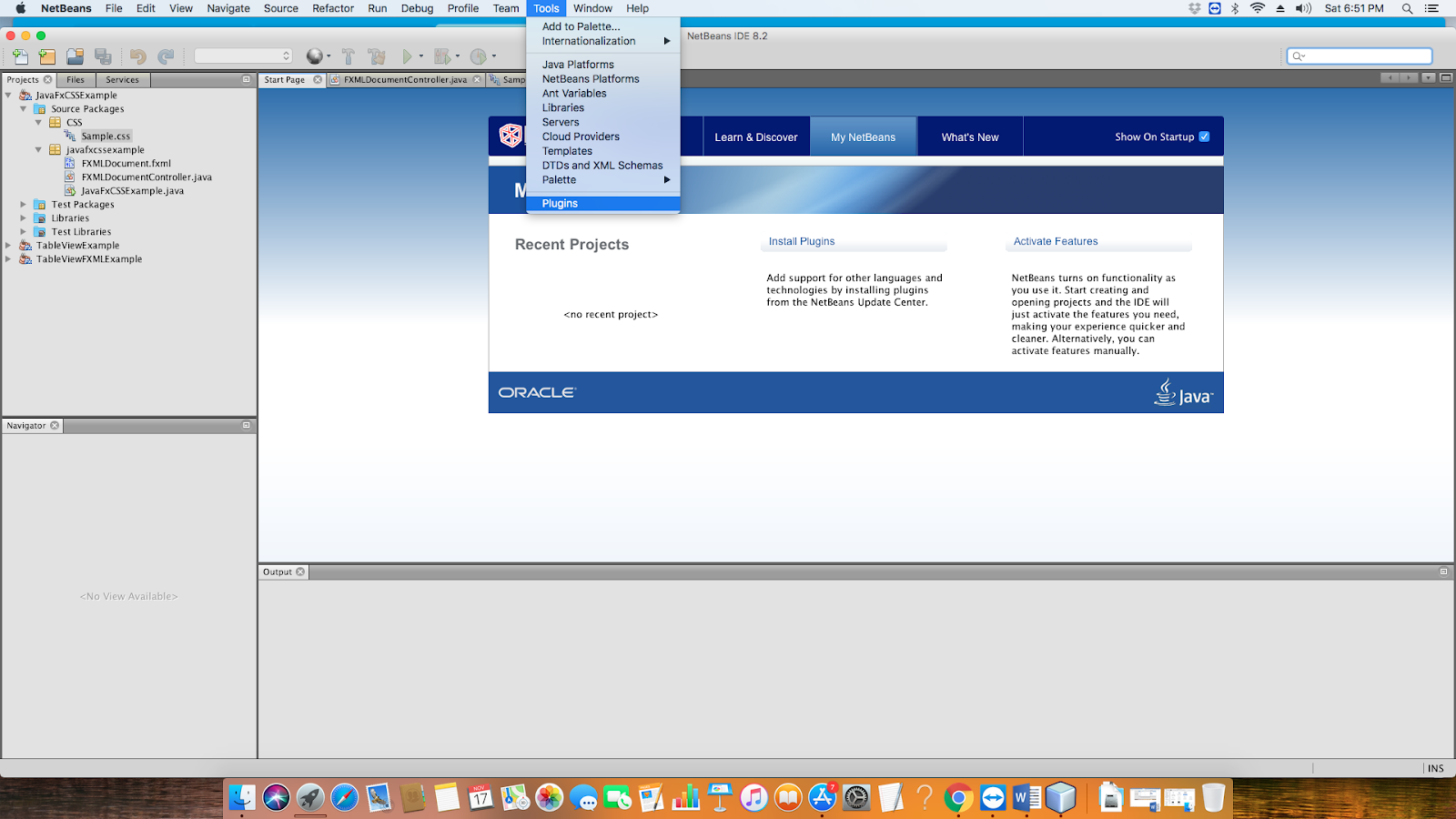Close the Start Page tab with its x icon
This screenshot has height=819, width=1456.
pos(318,80)
